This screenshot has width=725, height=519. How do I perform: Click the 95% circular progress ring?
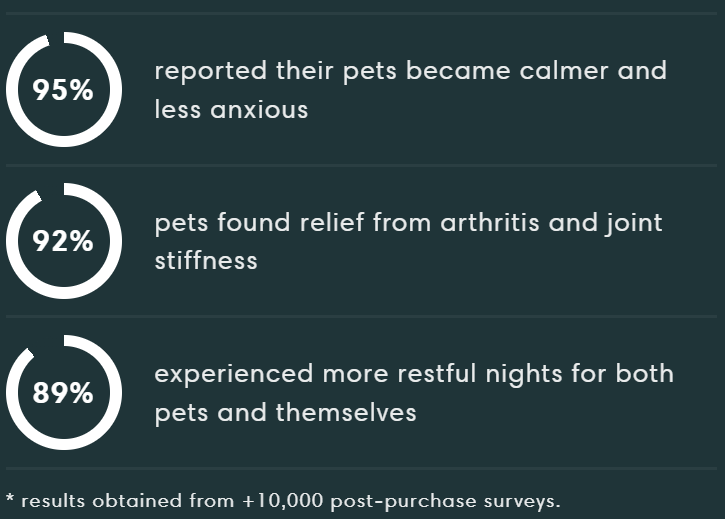point(64,90)
